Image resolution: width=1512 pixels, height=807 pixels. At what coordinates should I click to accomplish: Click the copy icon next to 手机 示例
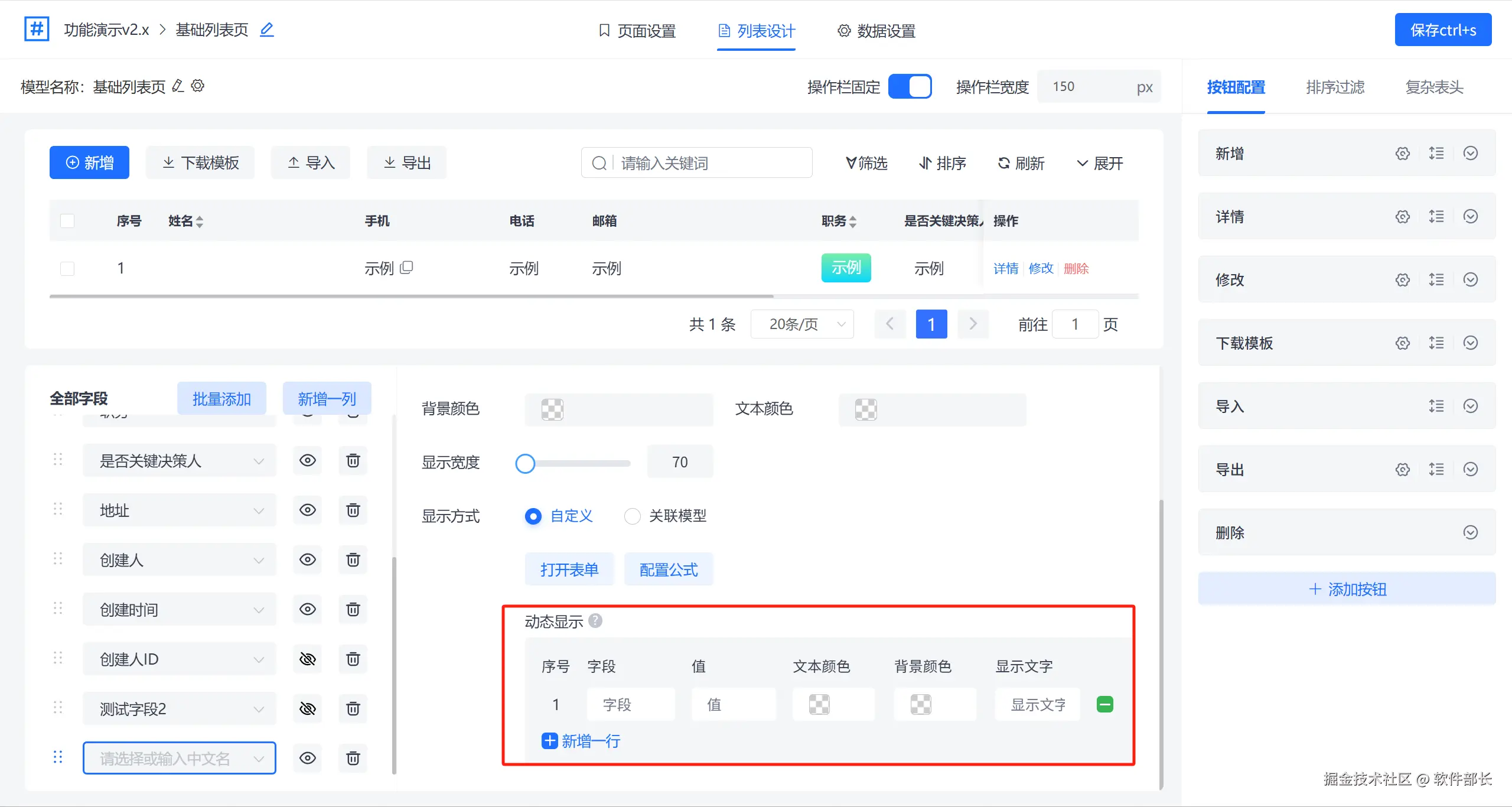[406, 268]
